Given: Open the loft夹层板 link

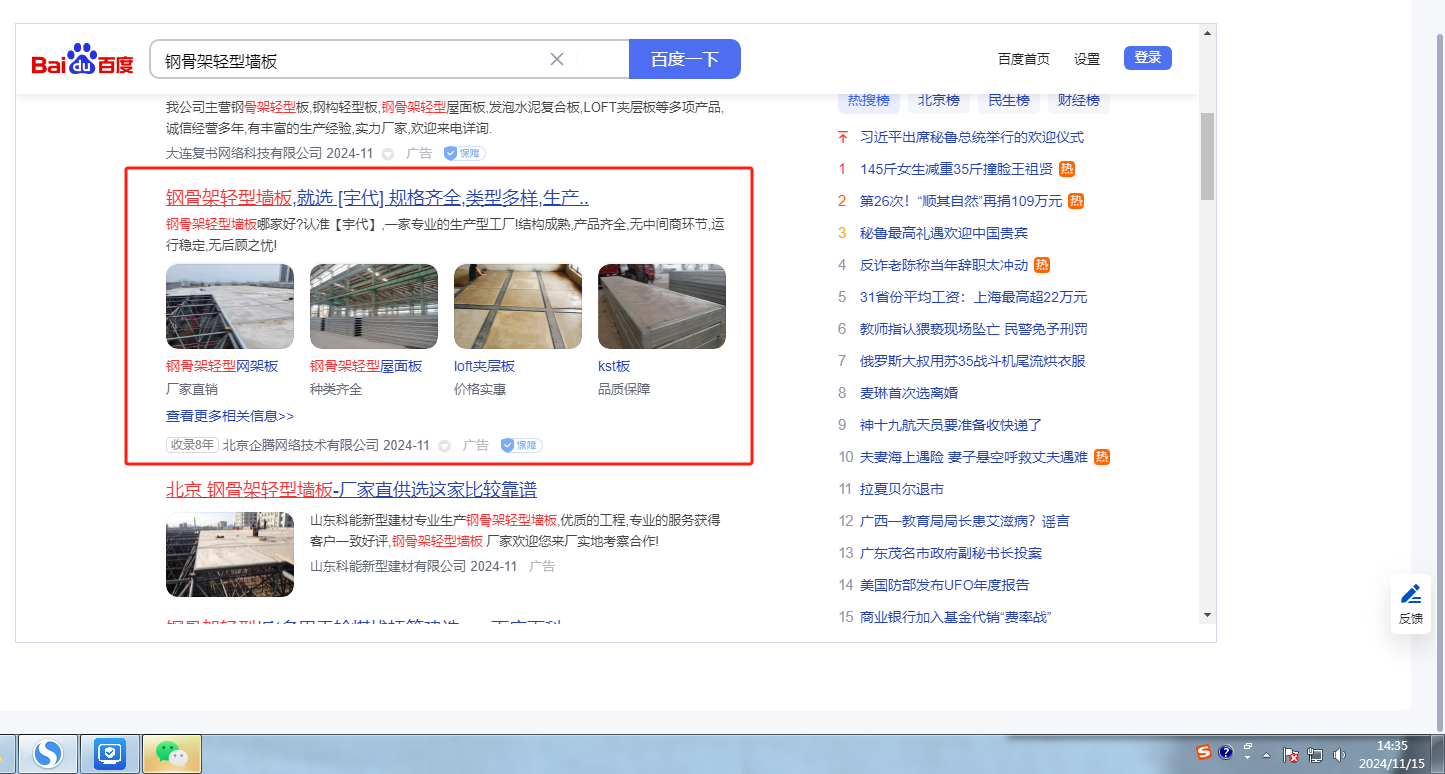Looking at the screenshot, I should click(x=484, y=366).
